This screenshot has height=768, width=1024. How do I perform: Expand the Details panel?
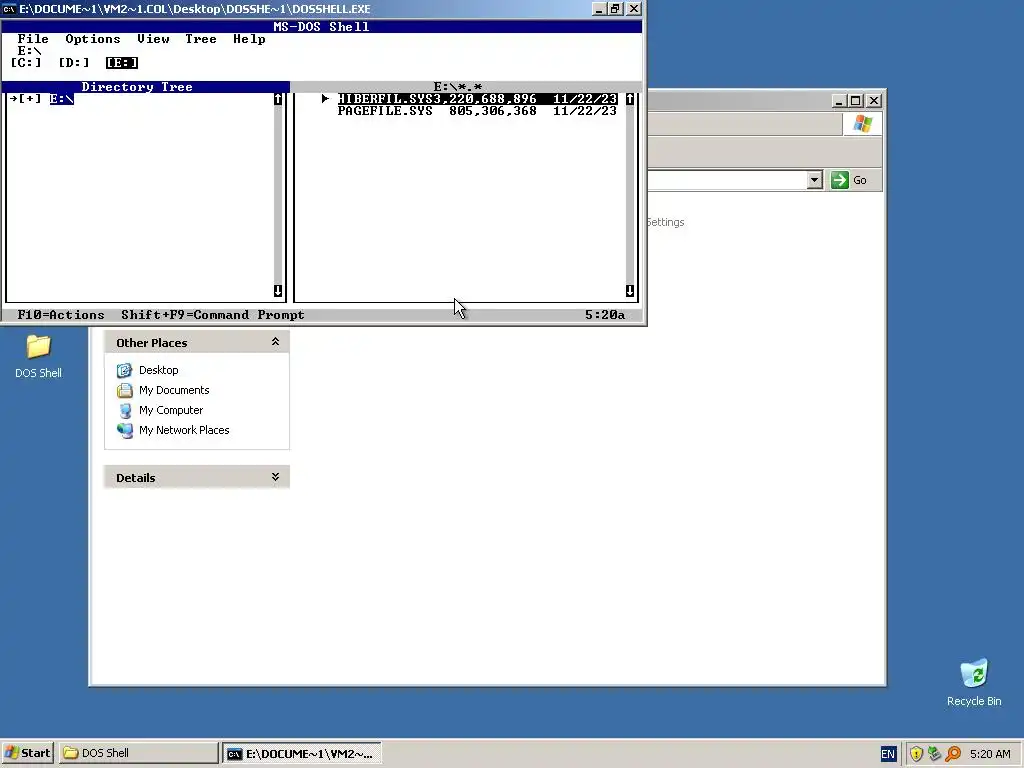(276, 477)
